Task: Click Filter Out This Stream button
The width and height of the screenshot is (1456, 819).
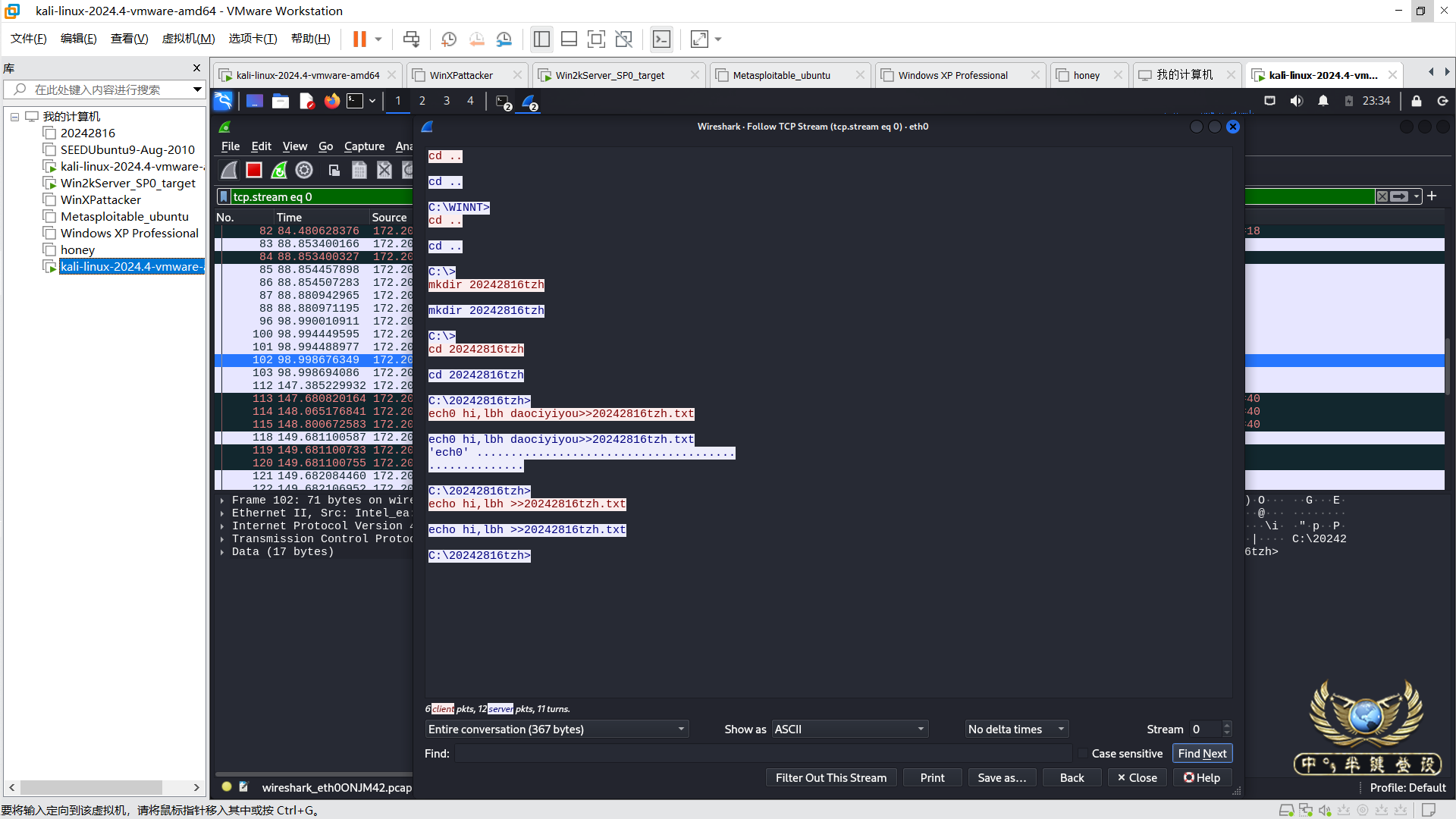Action: (830, 778)
